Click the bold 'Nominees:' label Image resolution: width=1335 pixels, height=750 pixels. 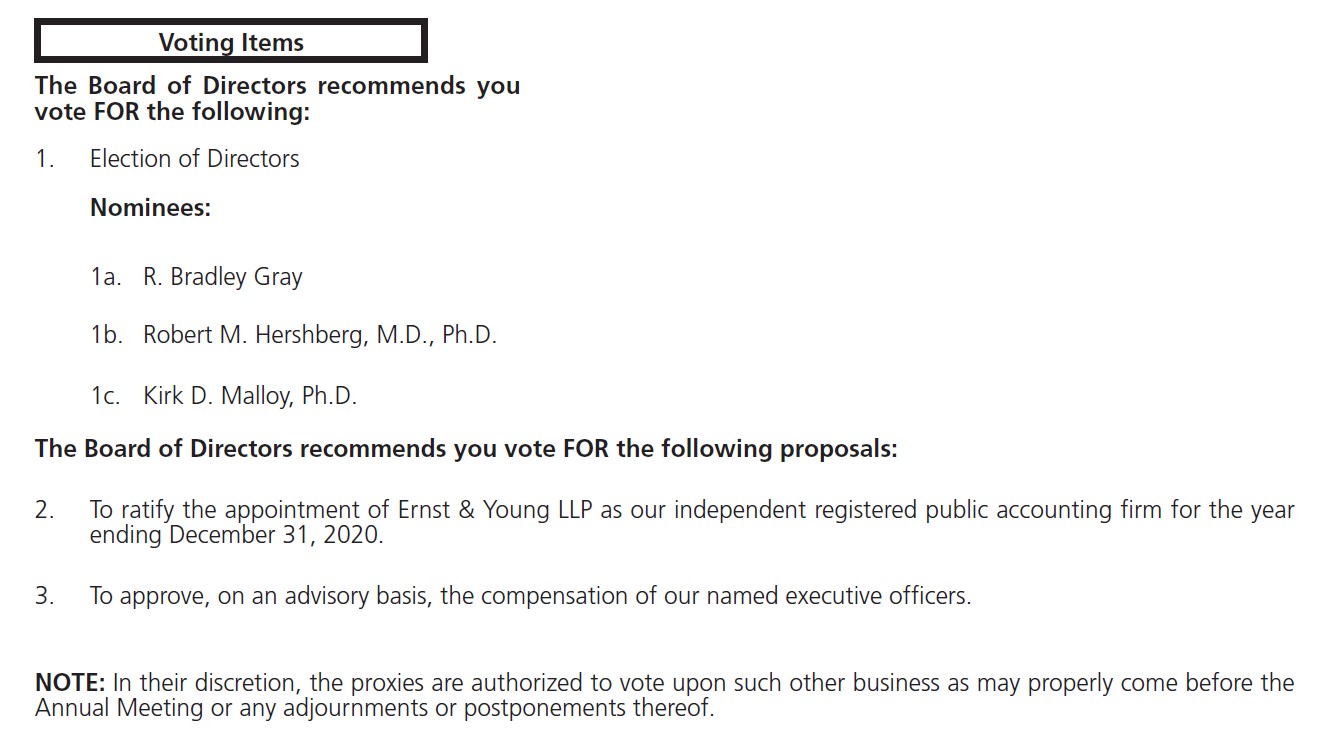point(150,208)
